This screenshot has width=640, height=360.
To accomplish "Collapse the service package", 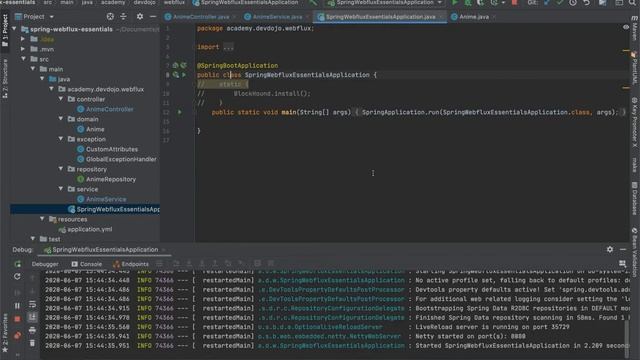I will (x=60, y=189).
